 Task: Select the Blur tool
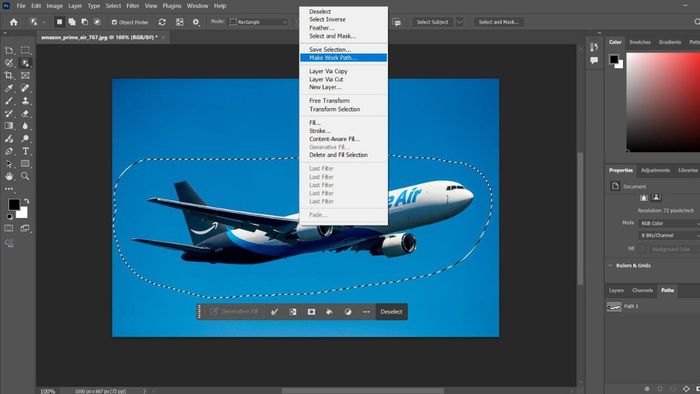[x=25, y=126]
